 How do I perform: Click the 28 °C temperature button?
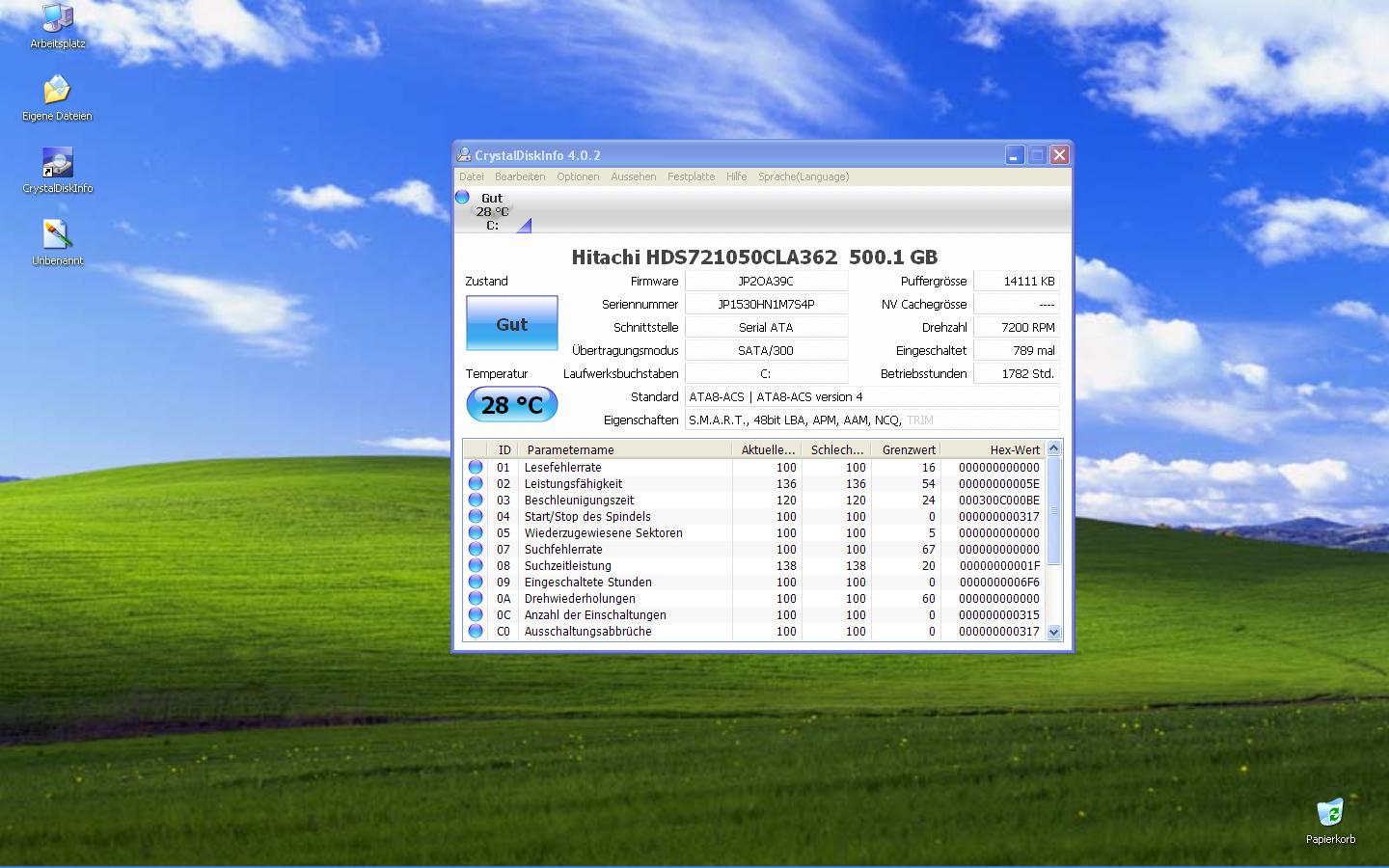pos(512,404)
